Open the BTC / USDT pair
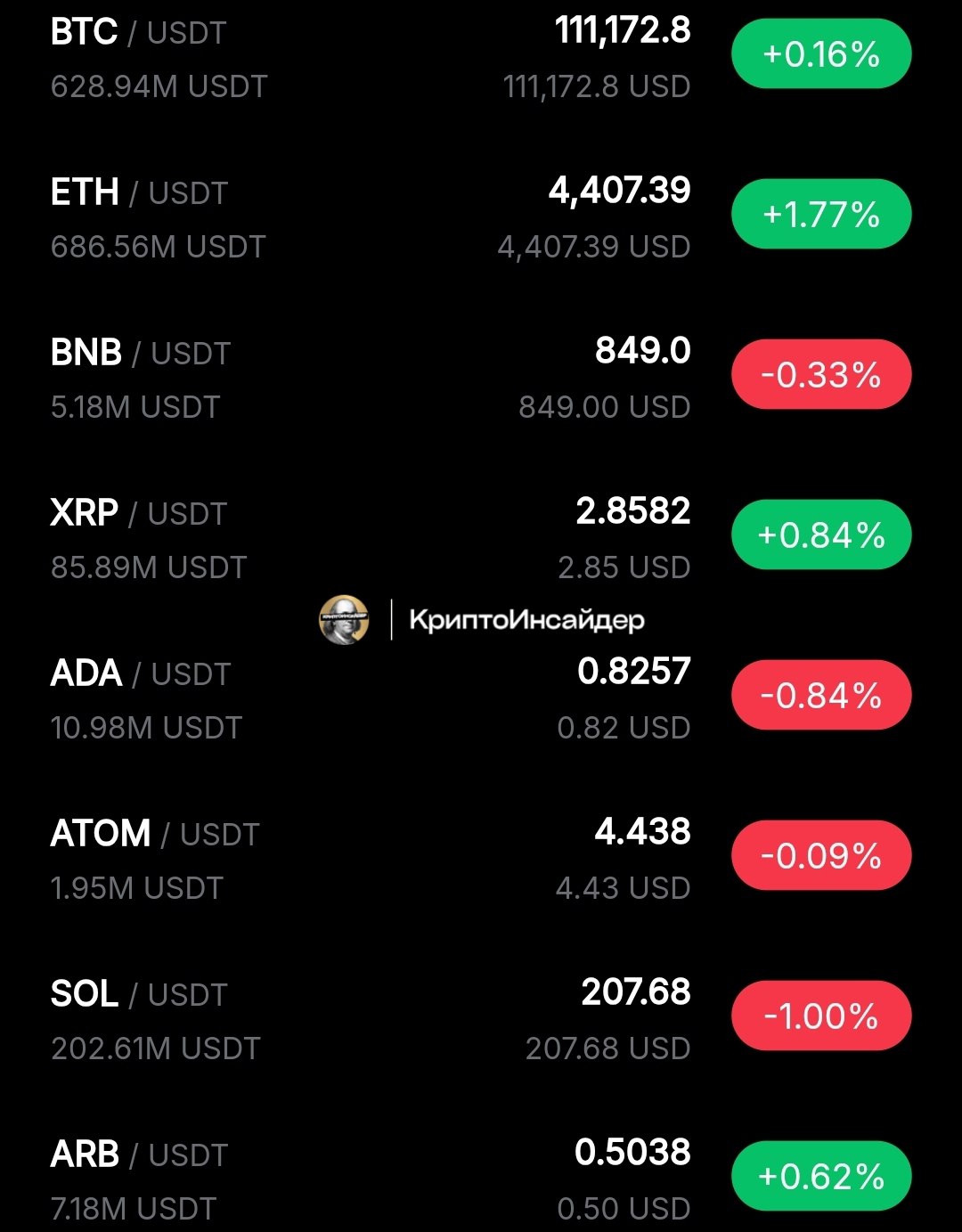The height and width of the screenshot is (1232, 962). tap(481, 58)
